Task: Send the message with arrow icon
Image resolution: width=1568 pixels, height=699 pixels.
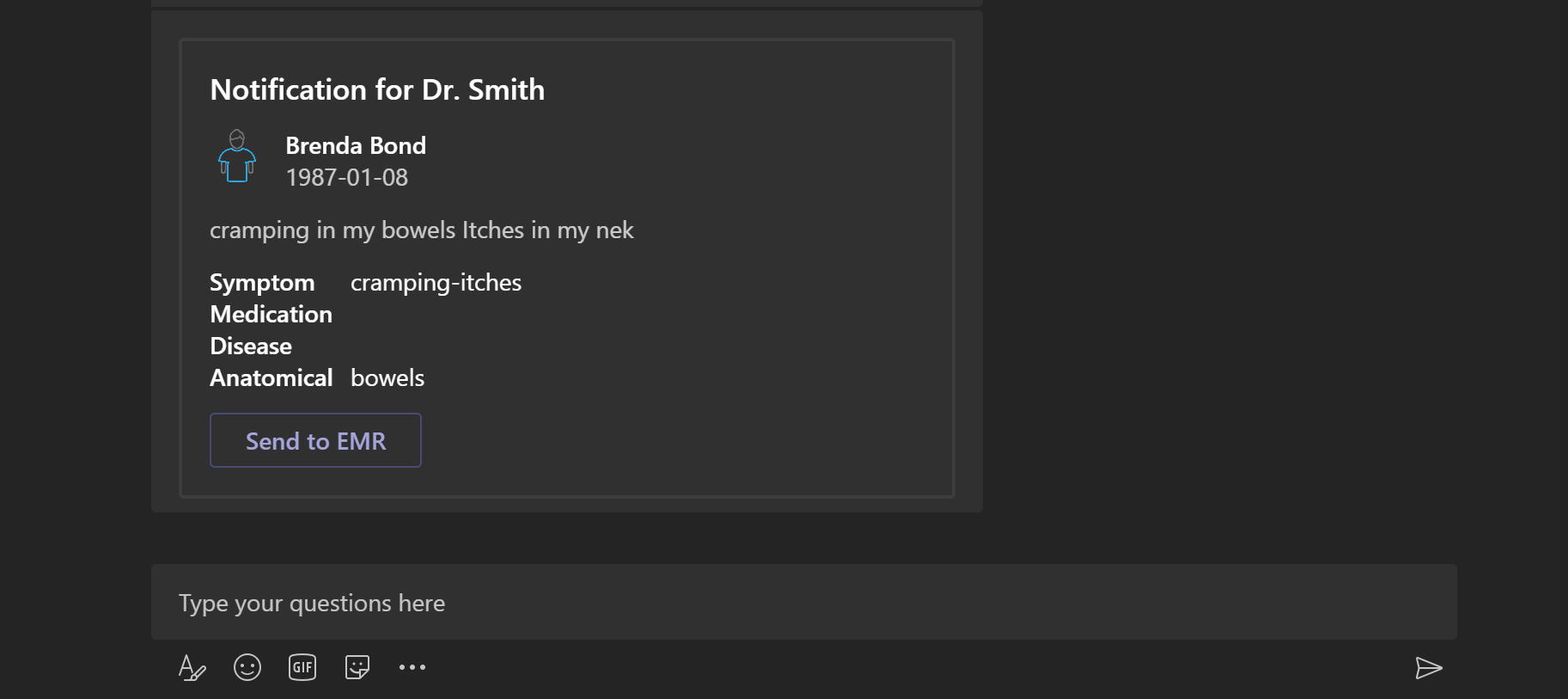Action: 1429,668
